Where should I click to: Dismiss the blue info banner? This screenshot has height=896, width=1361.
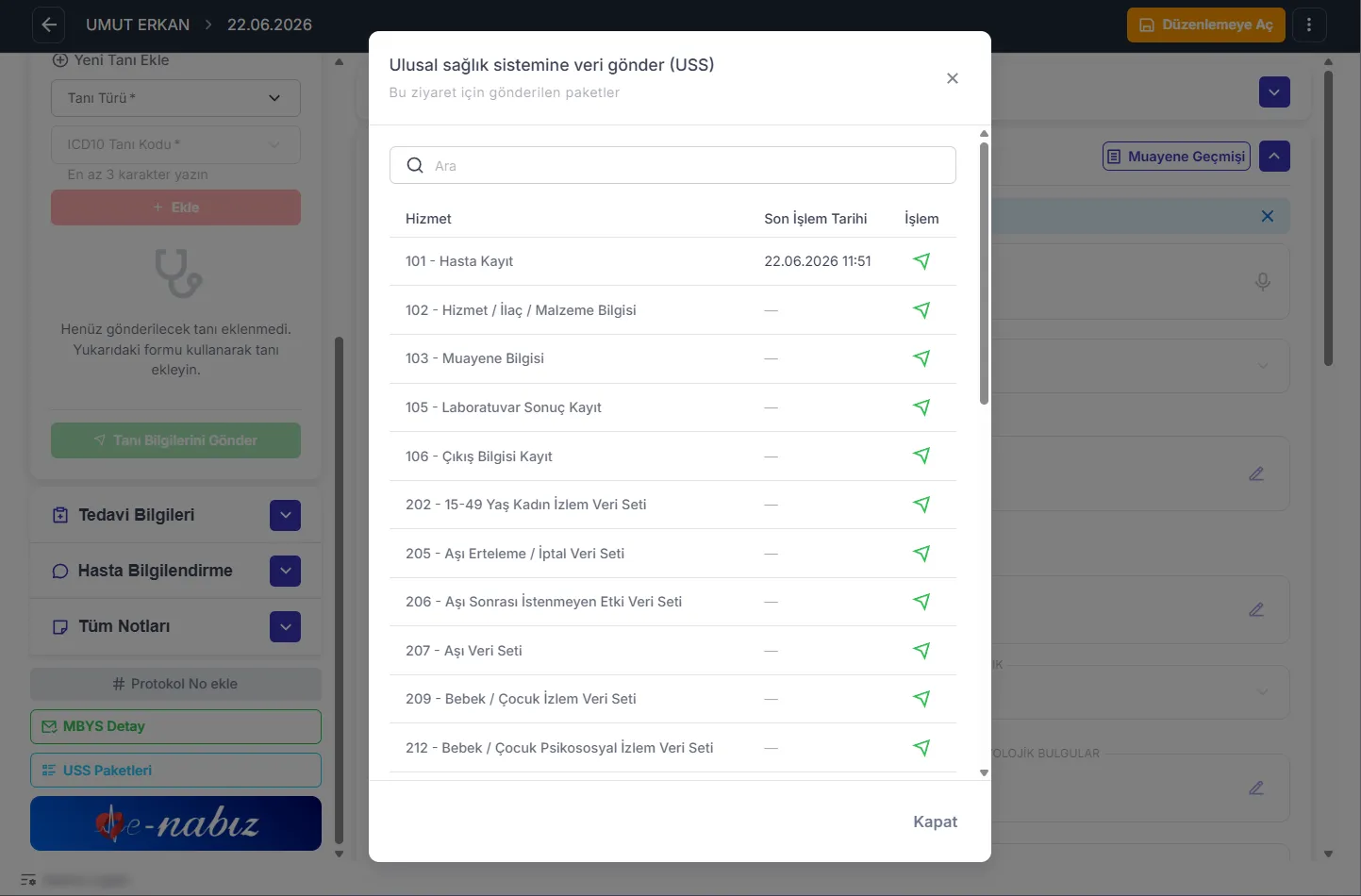pyautogui.click(x=1268, y=216)
